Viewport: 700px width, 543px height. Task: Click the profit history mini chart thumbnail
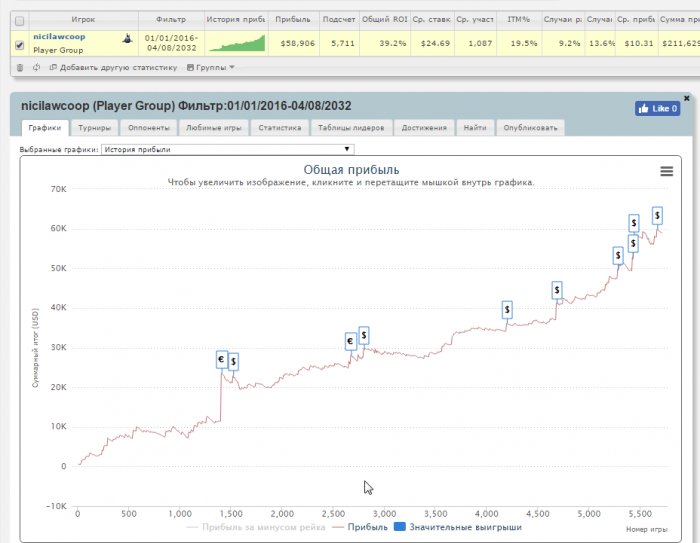237,43
